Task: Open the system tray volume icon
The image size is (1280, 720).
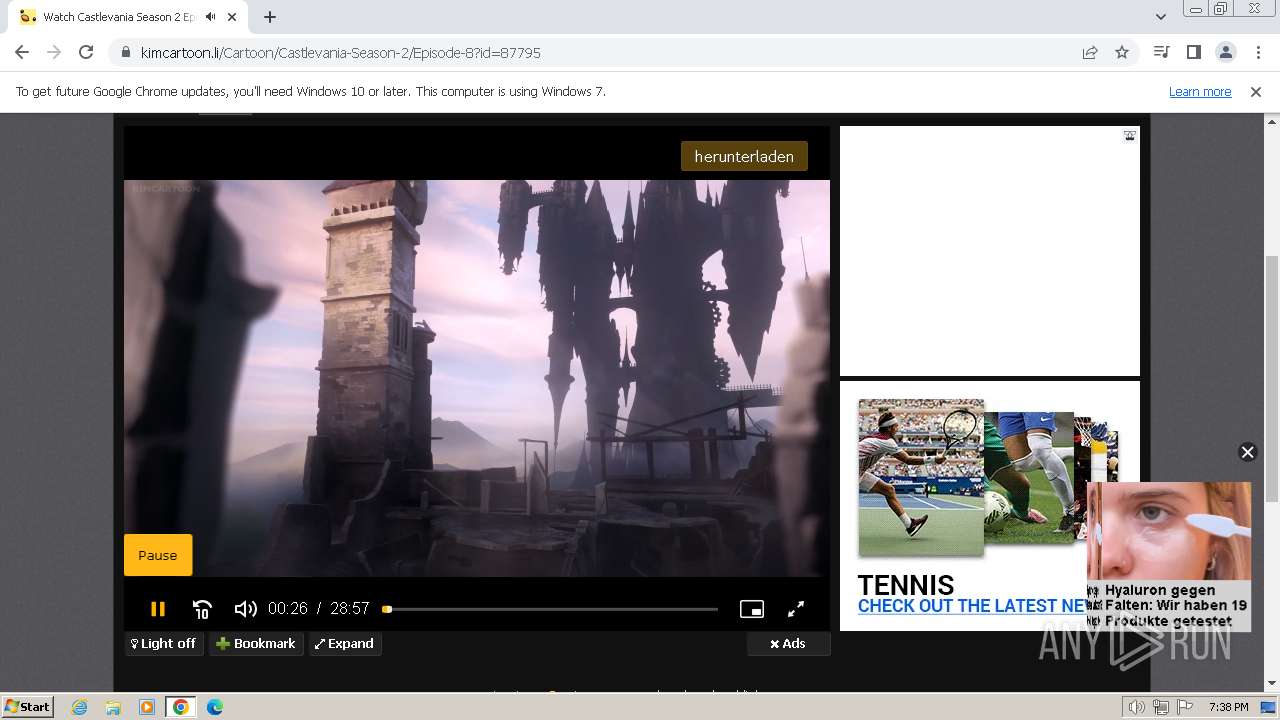Action: click(1137, 707)
